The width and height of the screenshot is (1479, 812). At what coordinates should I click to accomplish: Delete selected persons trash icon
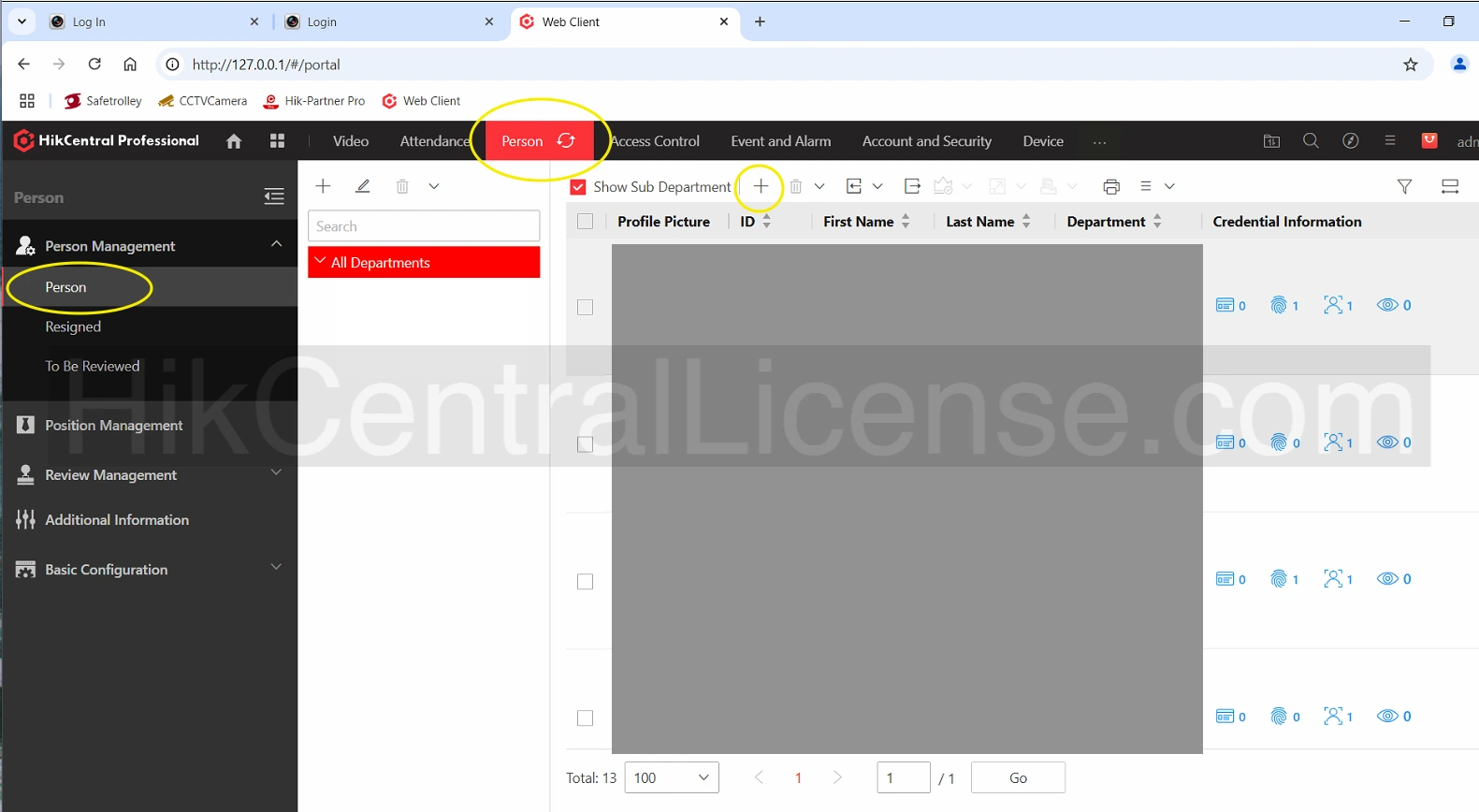(796, 186)
